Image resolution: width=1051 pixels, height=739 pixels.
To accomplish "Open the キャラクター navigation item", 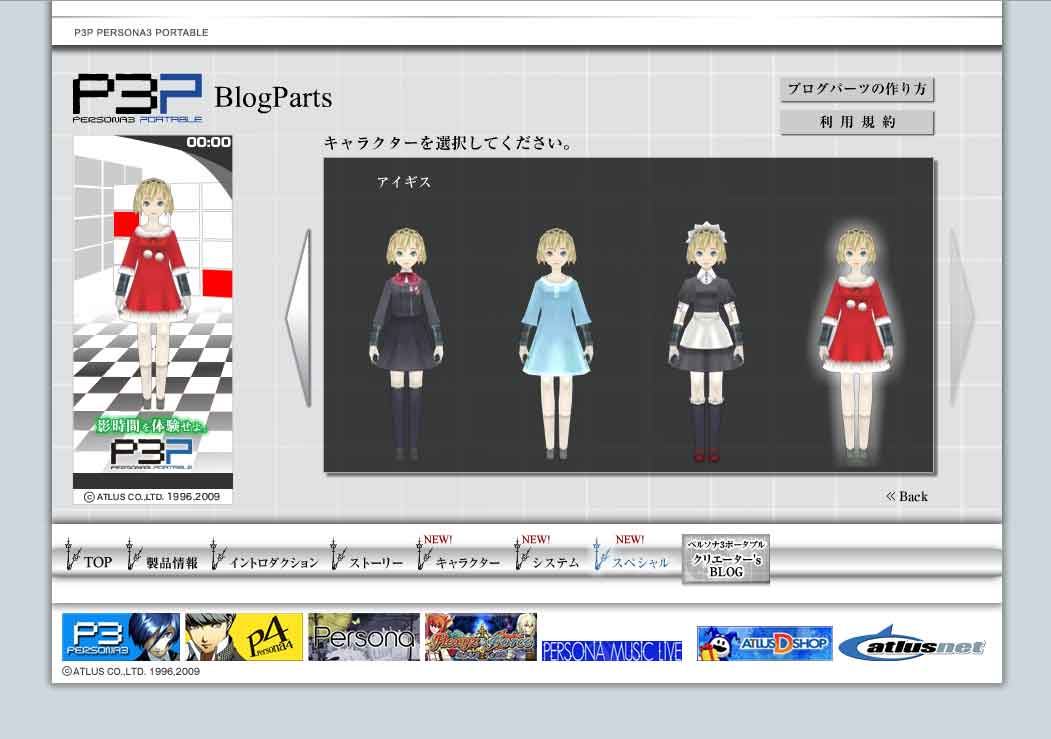I will click(458, 555).
